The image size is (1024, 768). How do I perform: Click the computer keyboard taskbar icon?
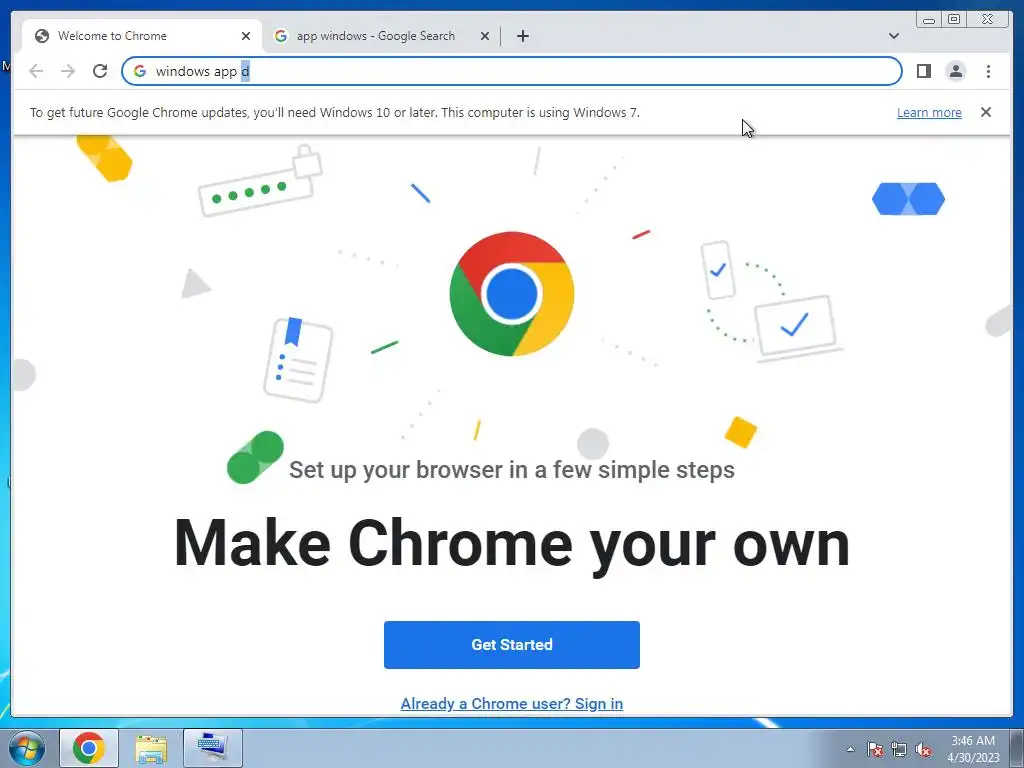[213, 748]
